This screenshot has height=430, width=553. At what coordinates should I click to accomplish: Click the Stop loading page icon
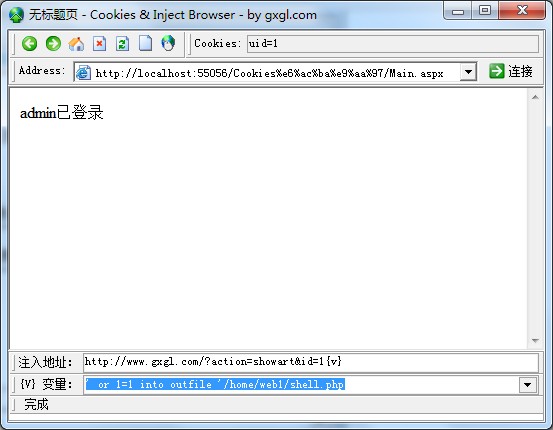tap(99, 44)
